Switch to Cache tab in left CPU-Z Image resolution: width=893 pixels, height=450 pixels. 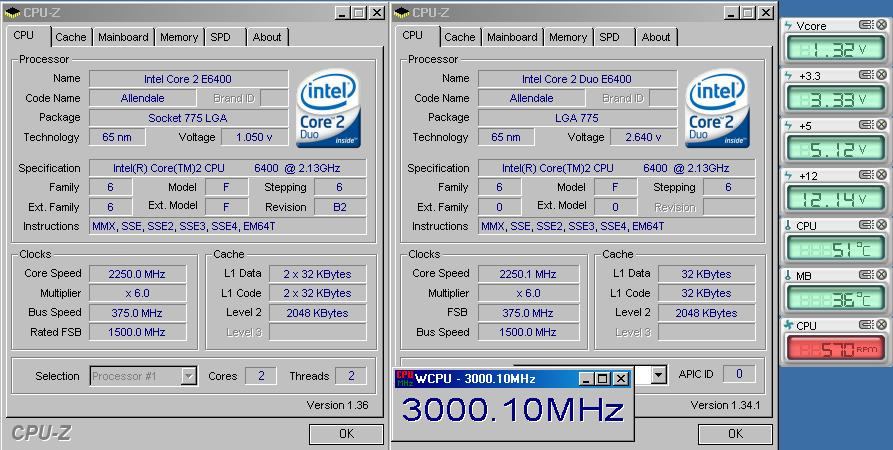(x=71, y=37)
